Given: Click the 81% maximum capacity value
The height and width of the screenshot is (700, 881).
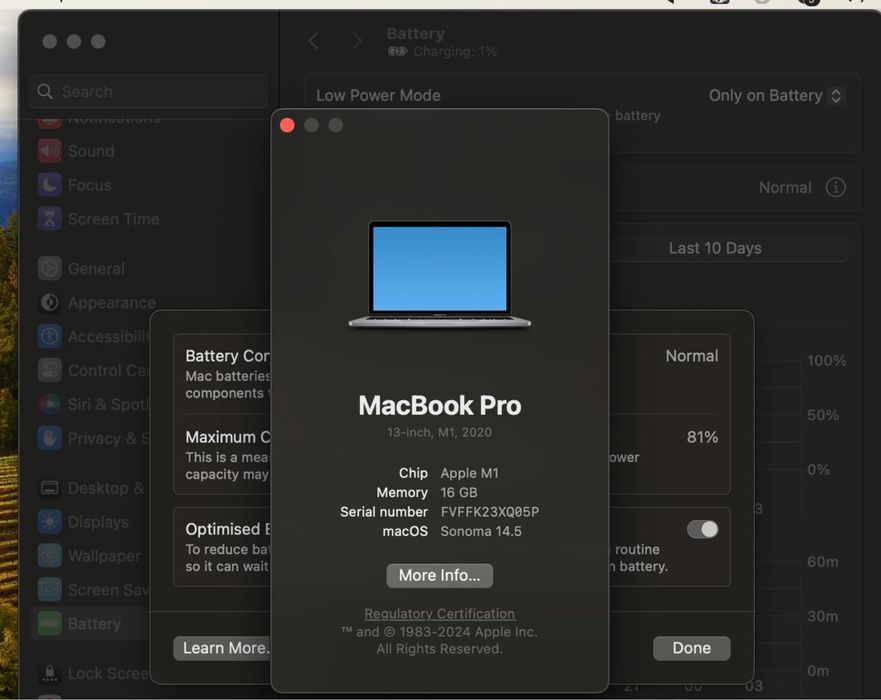Looking at the screenshot, I should click(702, 437).
